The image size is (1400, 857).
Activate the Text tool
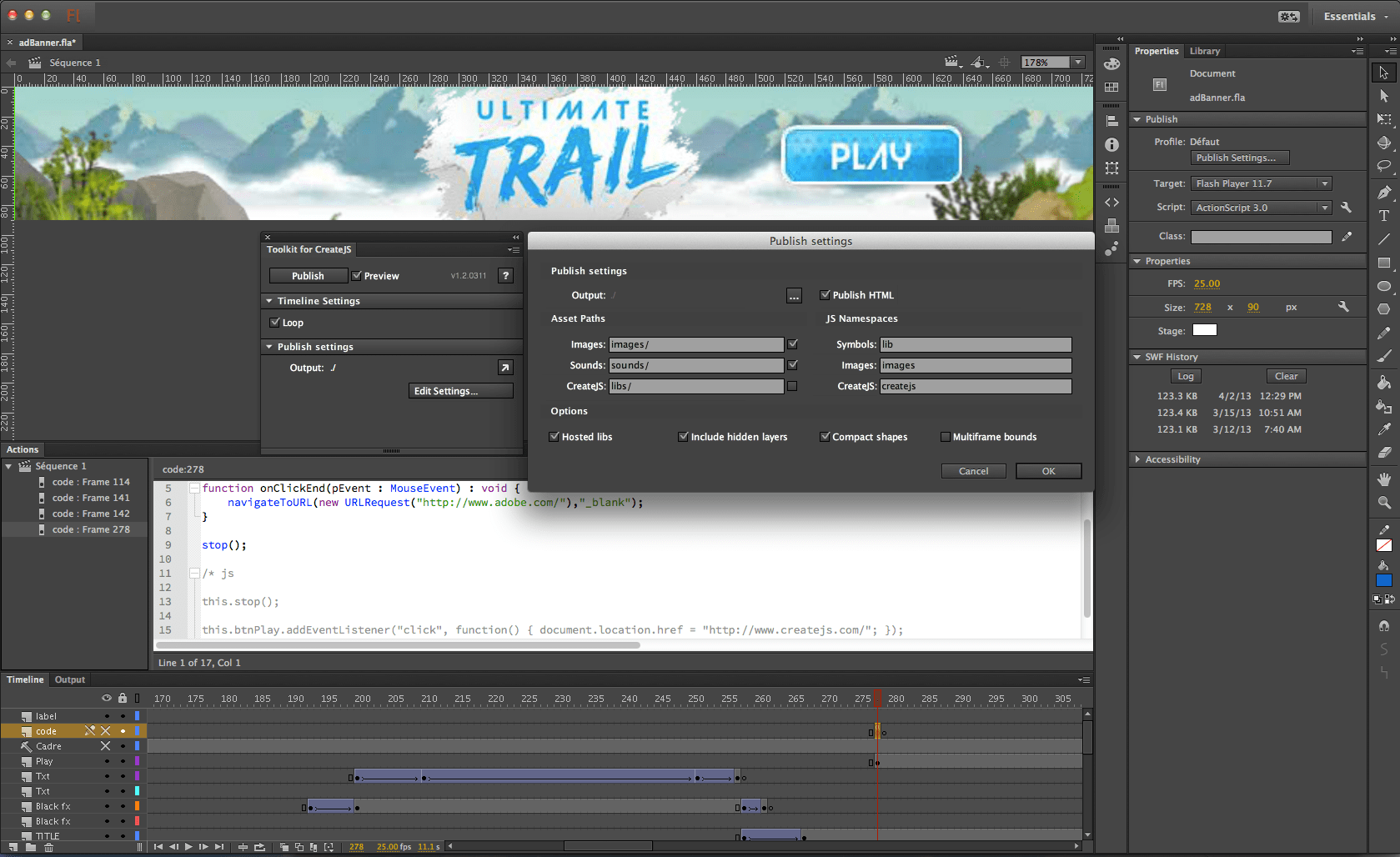pyautogui.click(x=1383, y=215)
